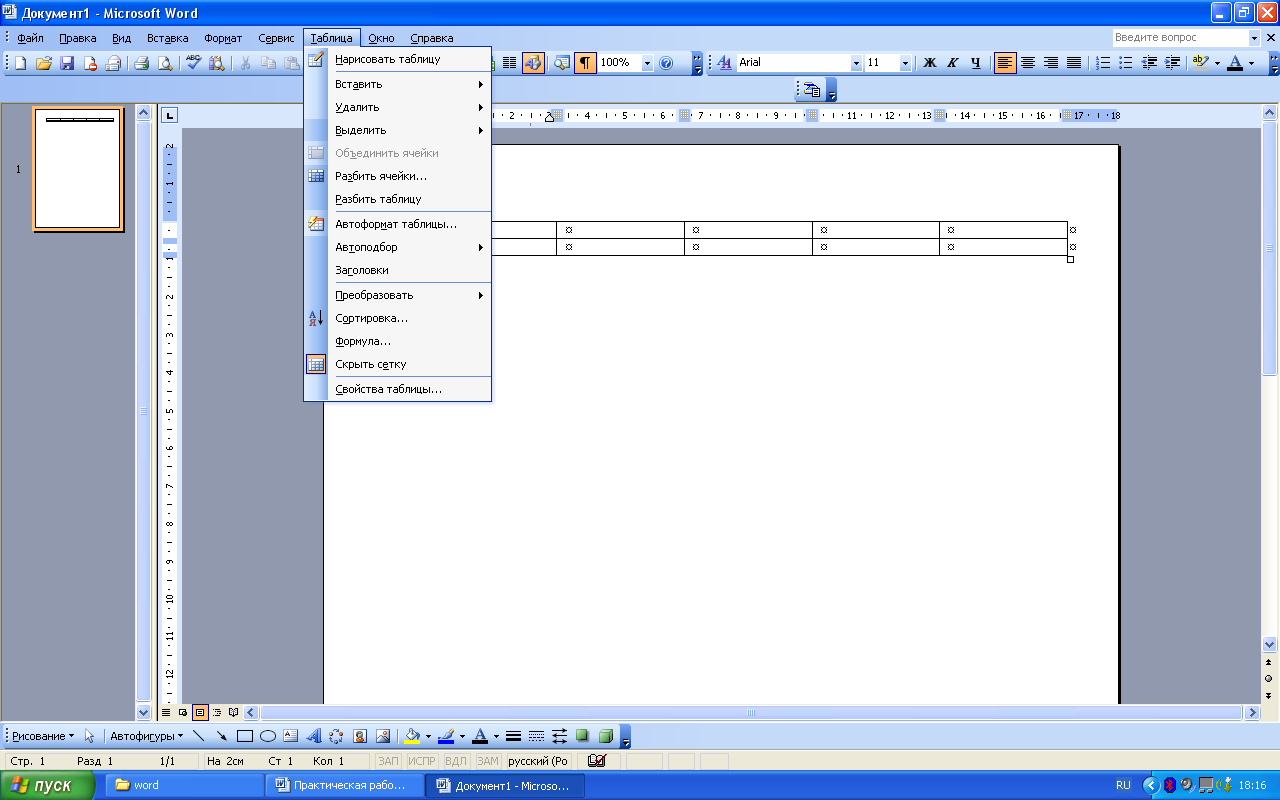Center the paragraph alignment

point(1028,63)
